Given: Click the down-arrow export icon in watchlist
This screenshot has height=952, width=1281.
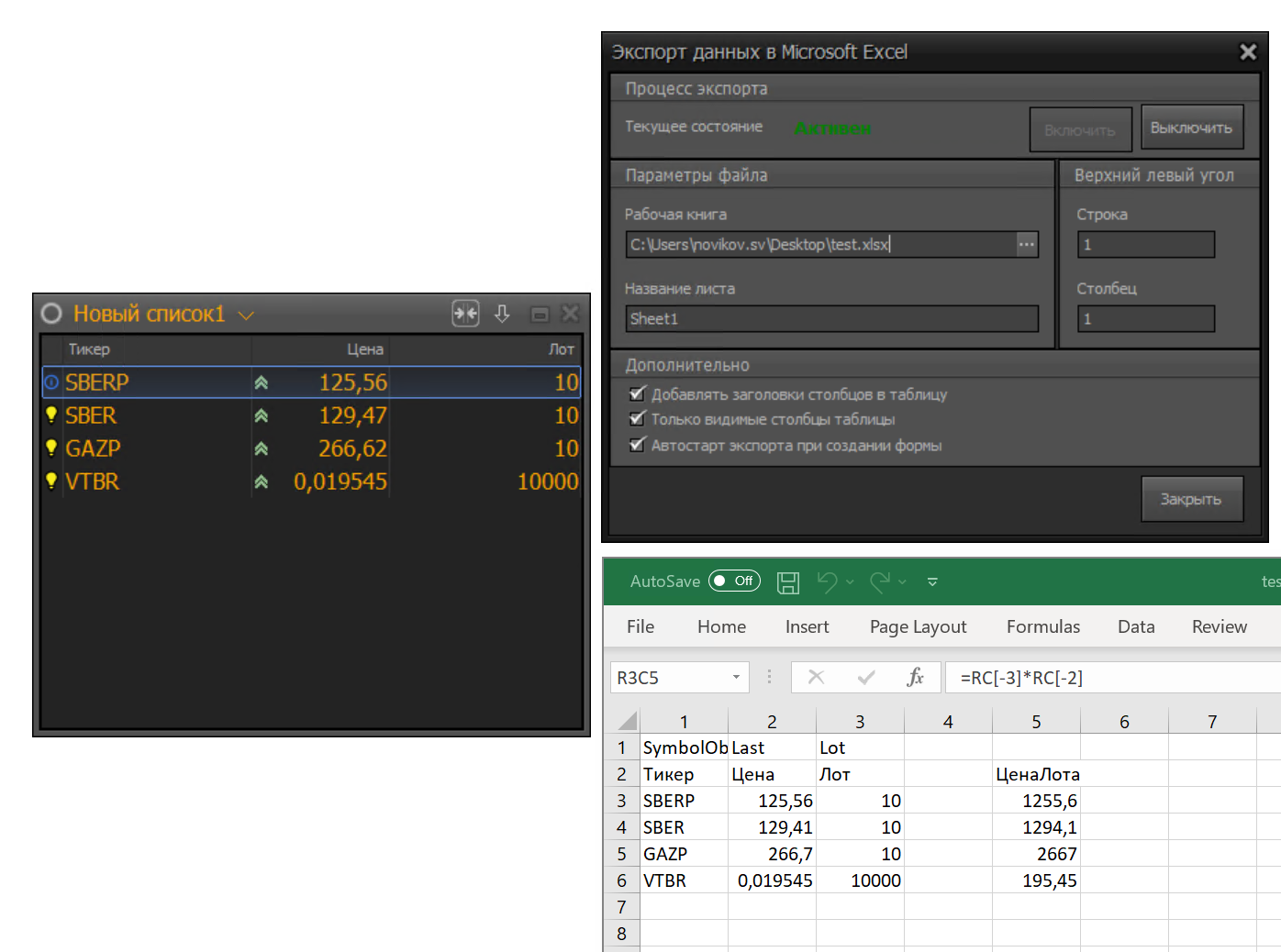Looking at the screenshot, I should tap(502, 314).
